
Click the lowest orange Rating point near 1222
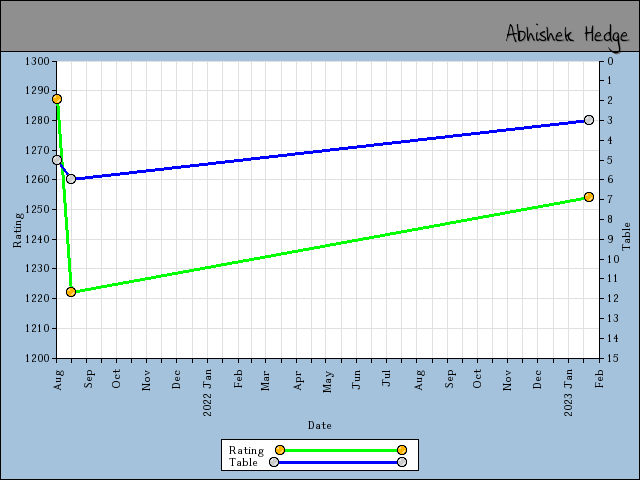pos(71,292)
